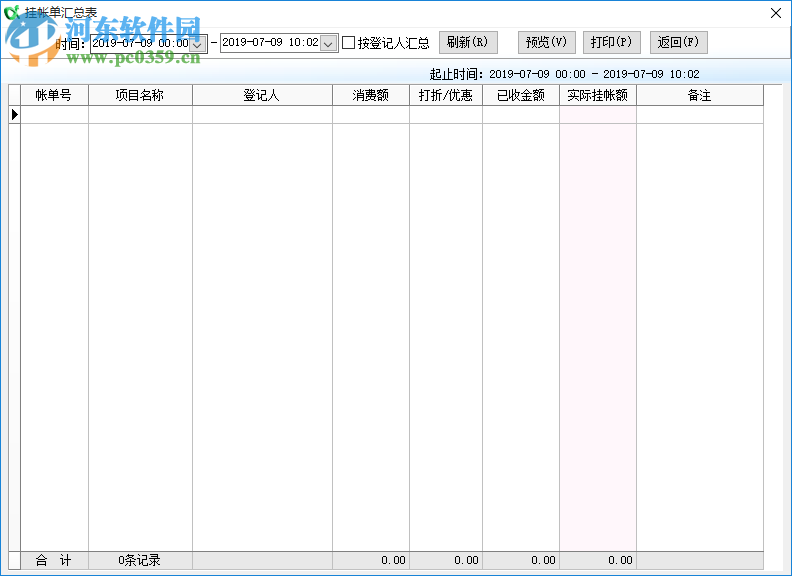Screen dimensions: 792x576
Task: Click the 消费额 total 0.00 cell
Action: (371, 560)
